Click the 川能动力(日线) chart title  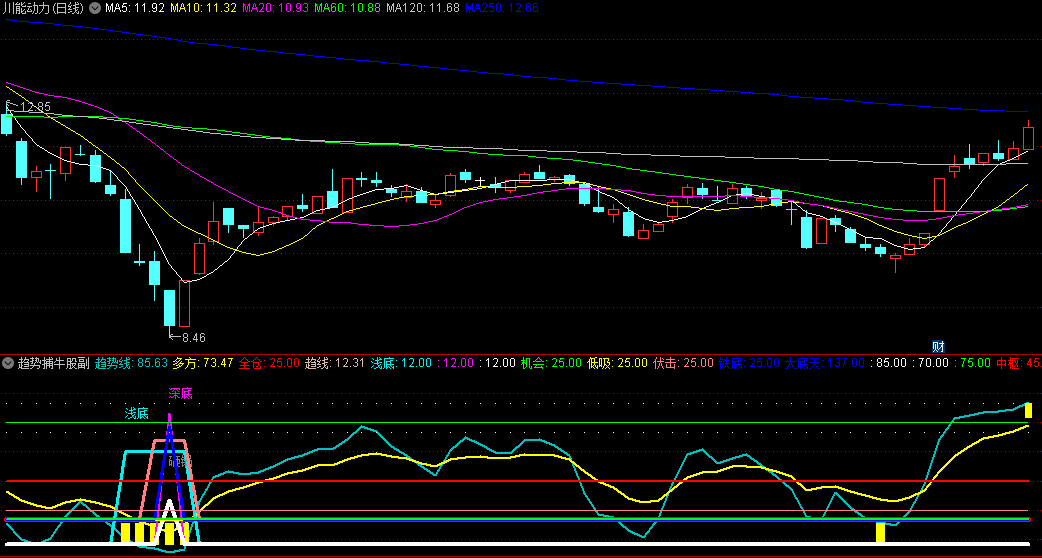tap(43, 8)
